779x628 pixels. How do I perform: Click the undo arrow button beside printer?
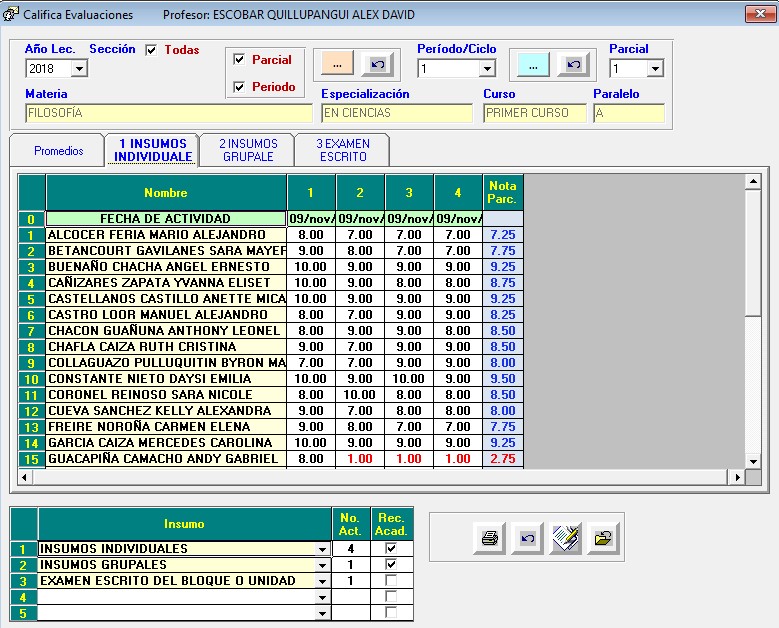[x=527, y=538]
